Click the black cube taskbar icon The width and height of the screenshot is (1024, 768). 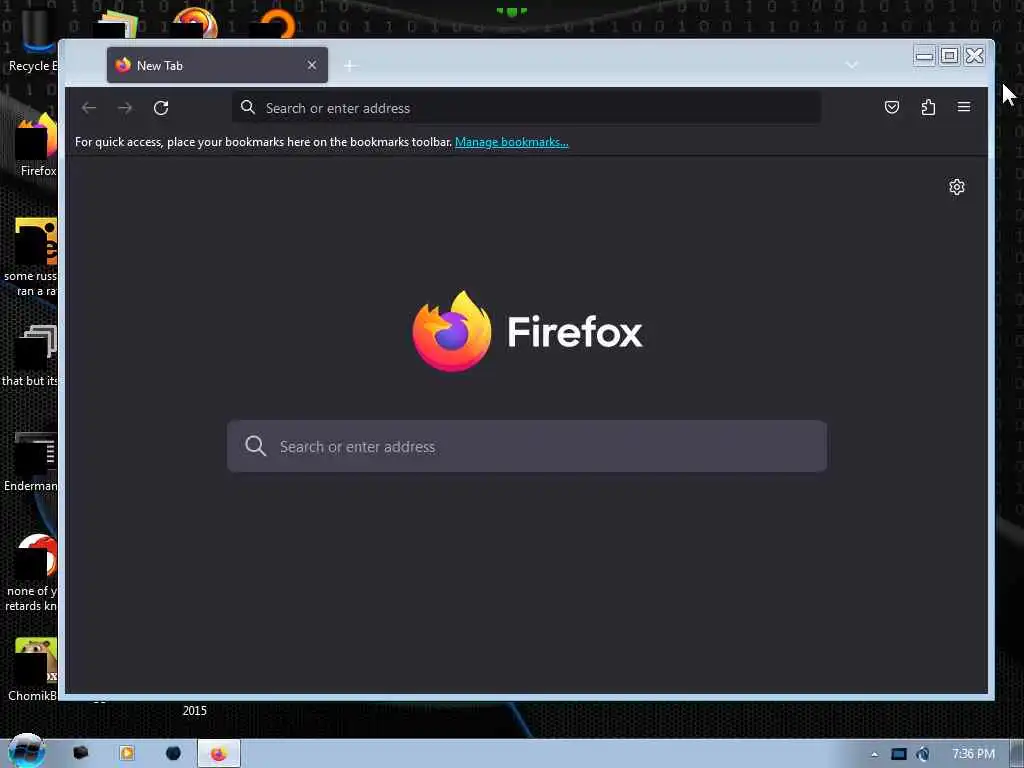click(80, 753)
